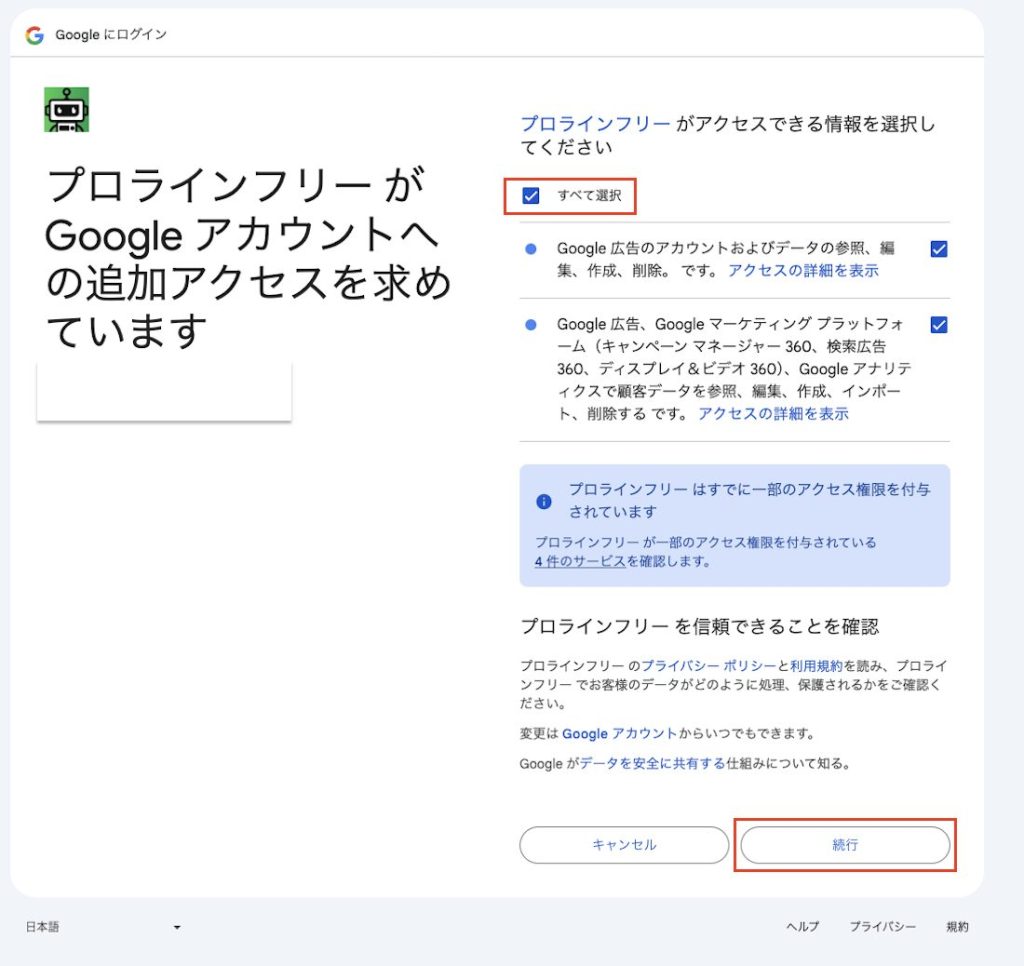Click プロラインフリー を信頼できることを確認 heading

pos(699,626)
